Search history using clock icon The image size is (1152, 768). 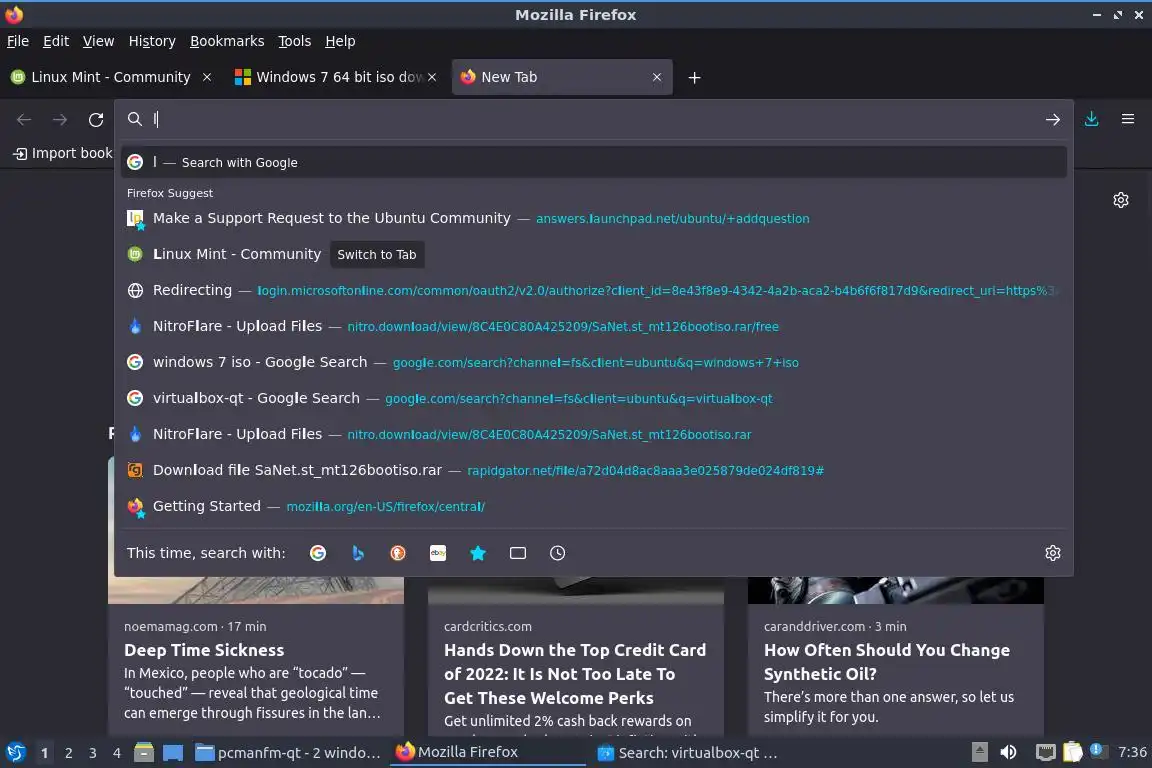click(x=558, y=553)
